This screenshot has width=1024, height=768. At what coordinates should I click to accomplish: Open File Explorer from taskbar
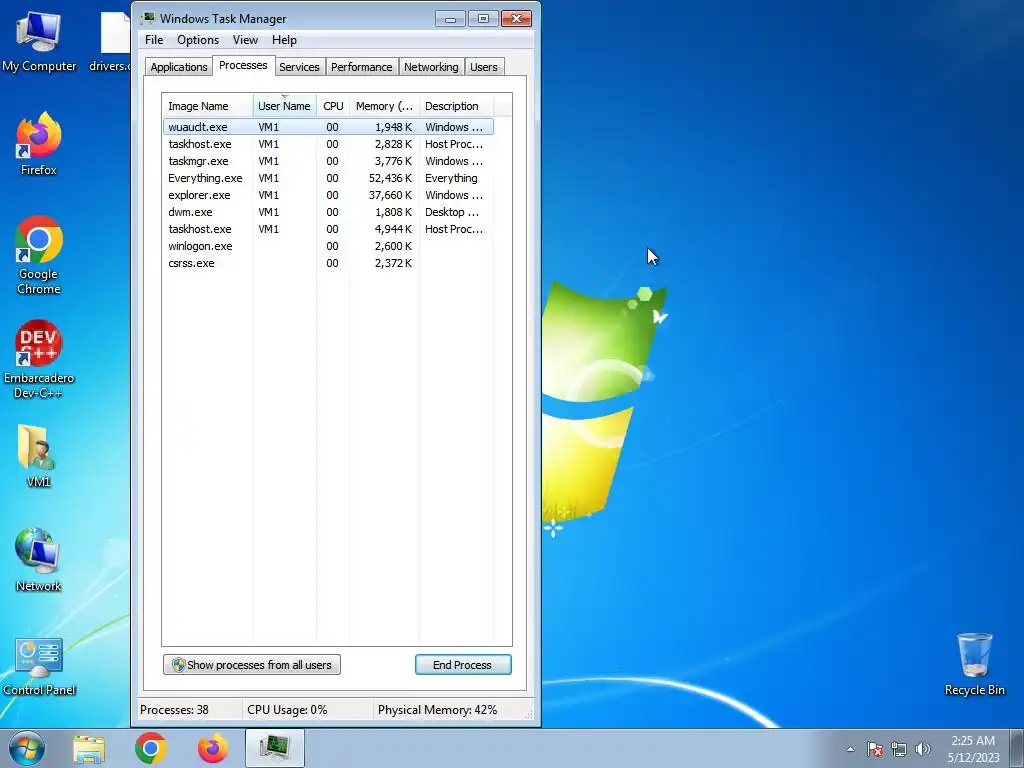click(89, 749)
